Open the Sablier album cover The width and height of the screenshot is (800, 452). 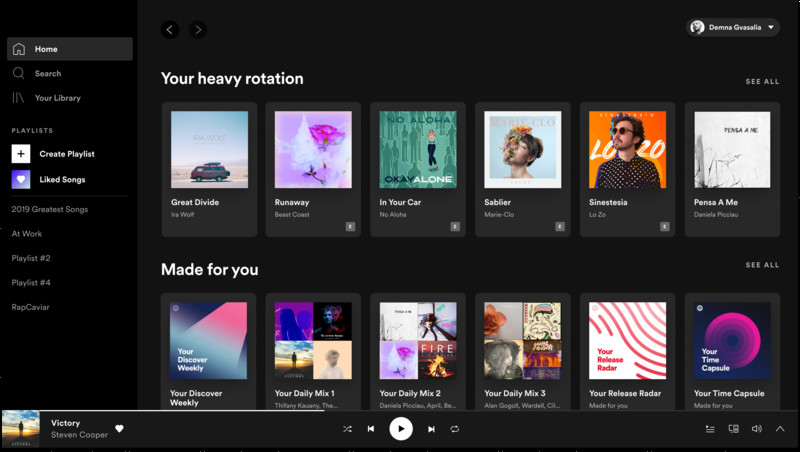click(x=522, y=149)
